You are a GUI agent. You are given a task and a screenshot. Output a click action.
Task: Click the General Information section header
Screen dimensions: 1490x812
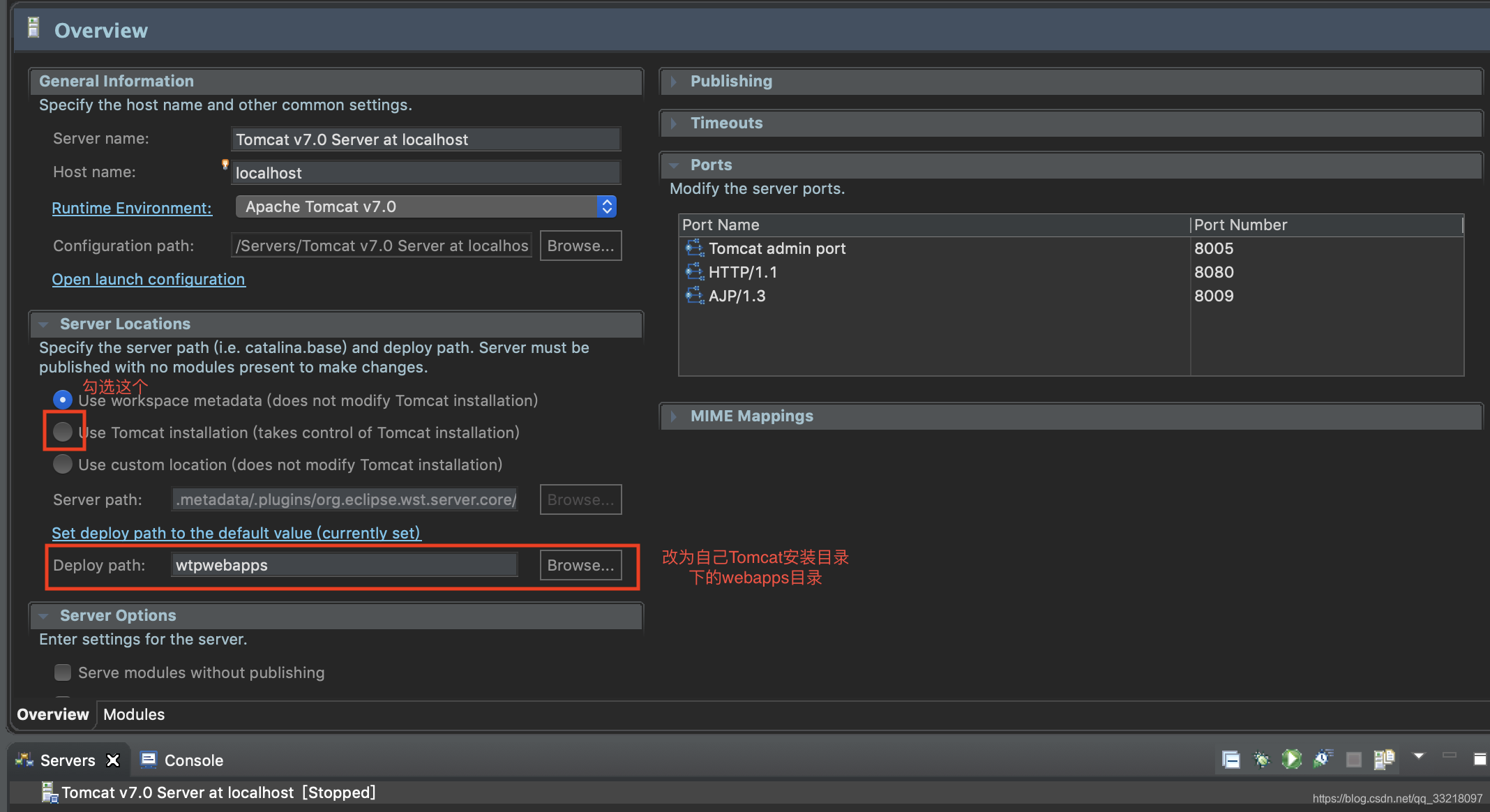point(336,82)
